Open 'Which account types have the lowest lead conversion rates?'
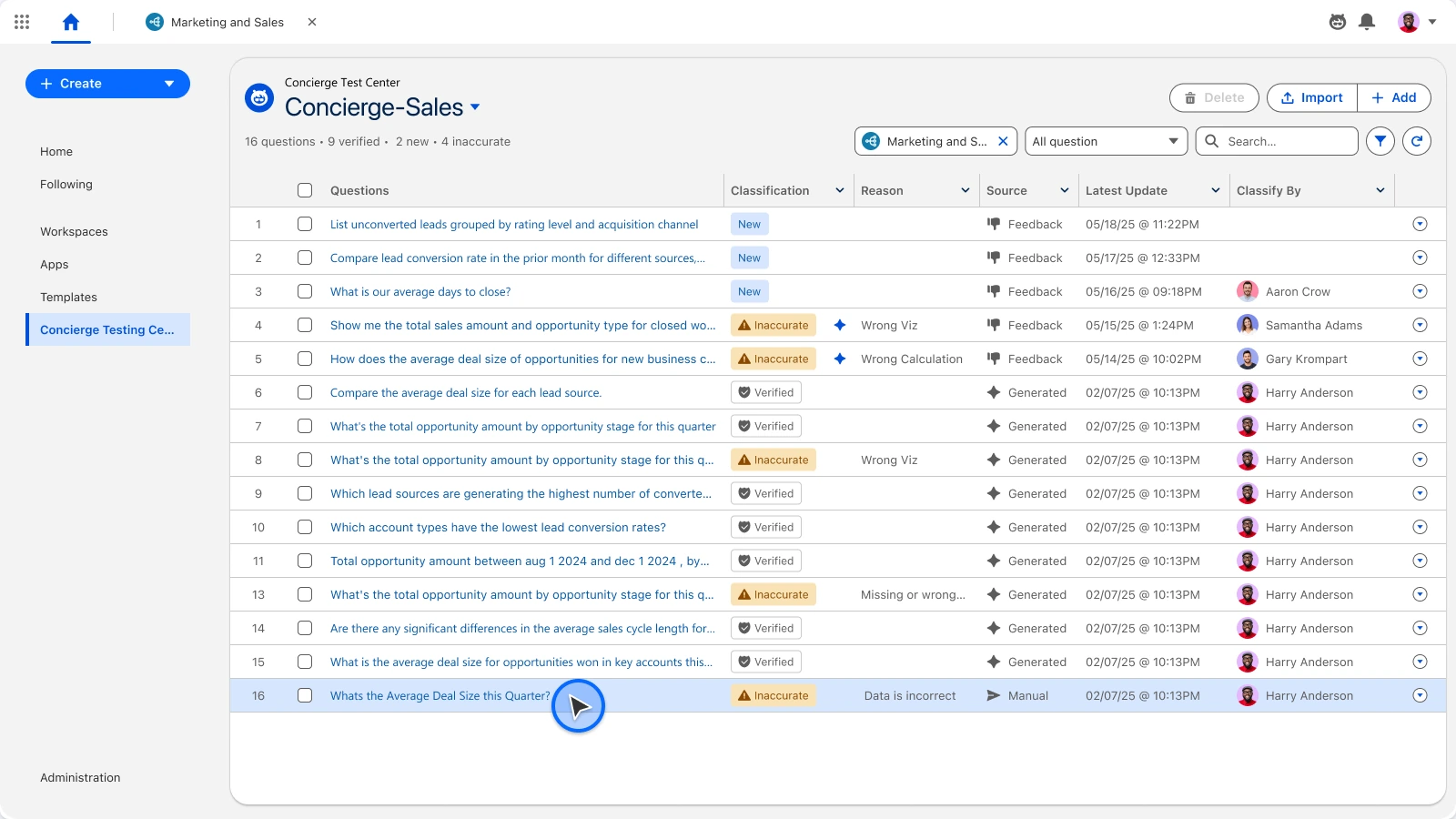Screen dimensions: 1456x819 coord(498,527)
